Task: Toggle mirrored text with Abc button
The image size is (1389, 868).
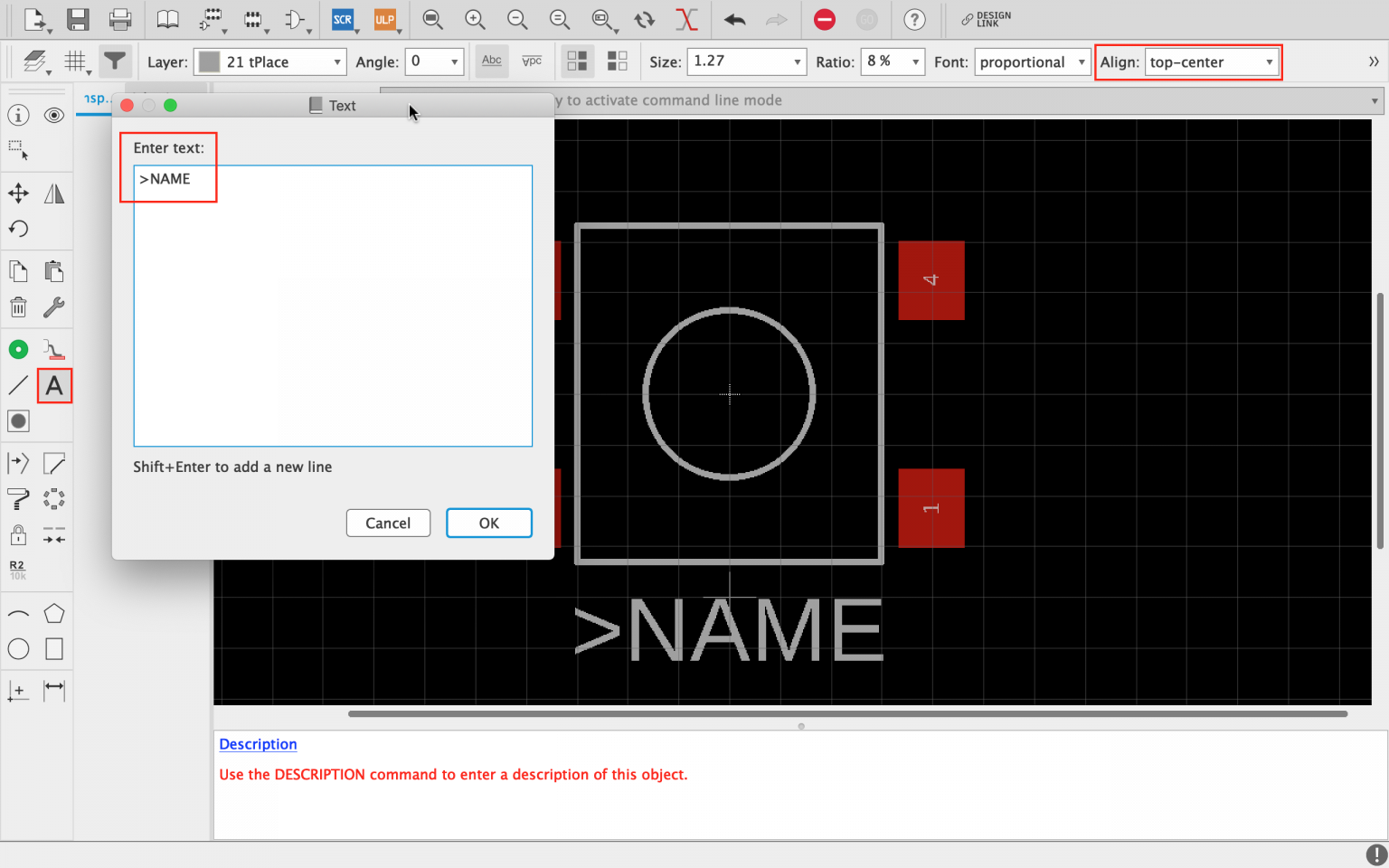Action: point(491,61)
